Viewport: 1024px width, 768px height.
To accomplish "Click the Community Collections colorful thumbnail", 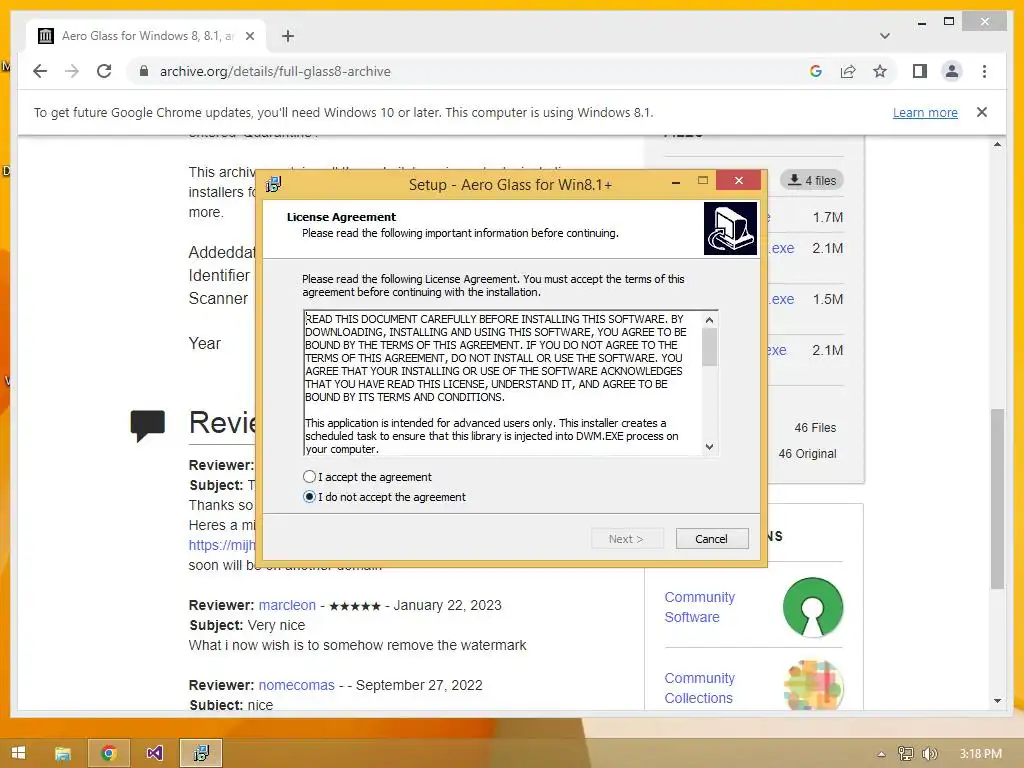I will click(x=812, y=684).
